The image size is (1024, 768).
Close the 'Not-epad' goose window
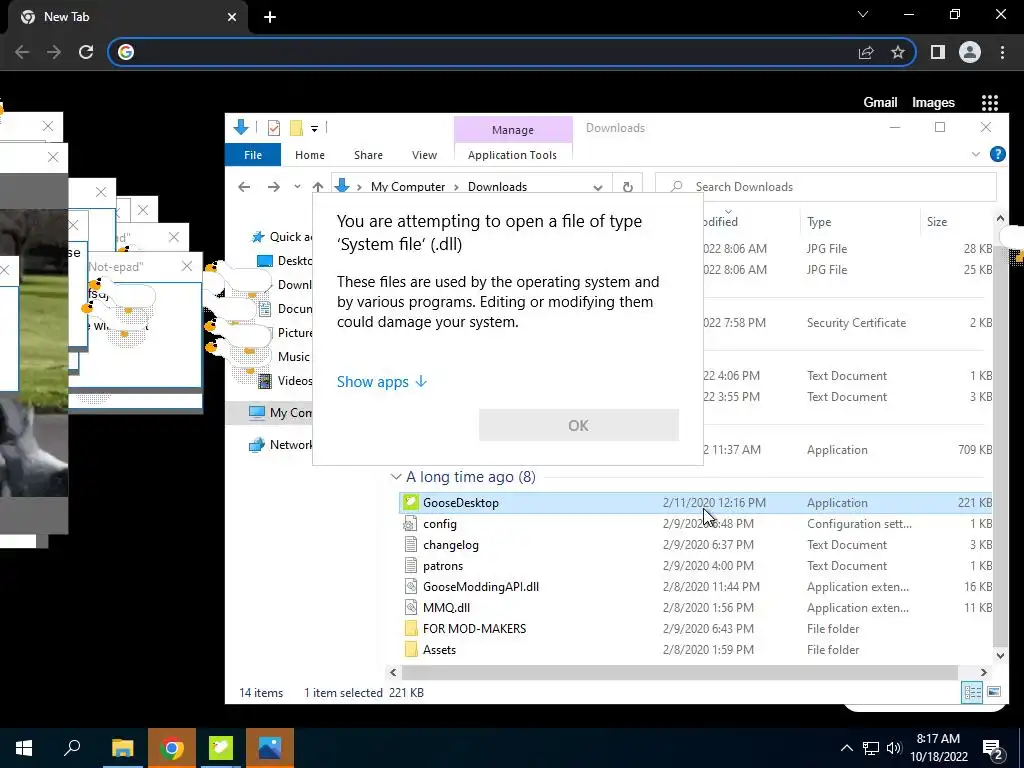coord(187,266)
